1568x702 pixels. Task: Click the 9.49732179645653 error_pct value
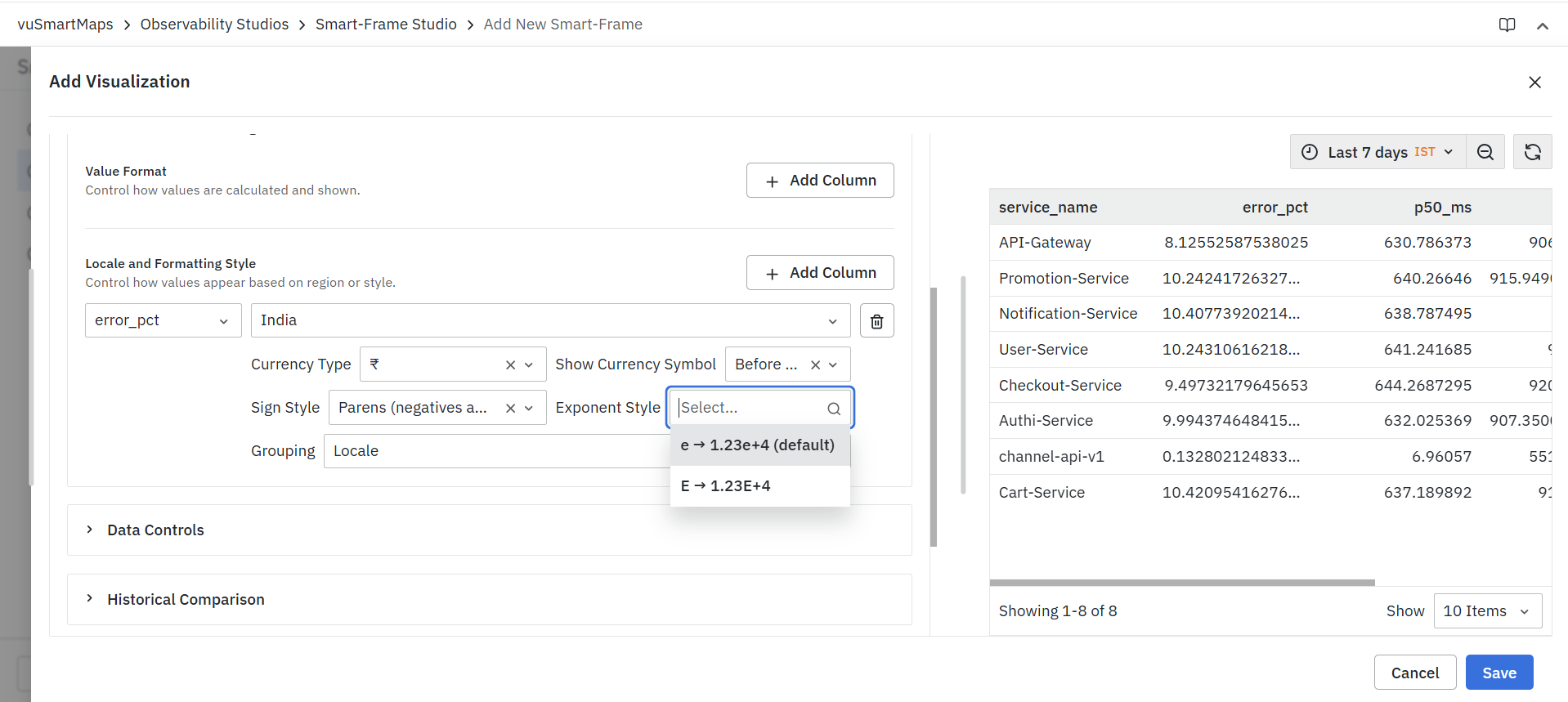click(x=1236, y=386)
